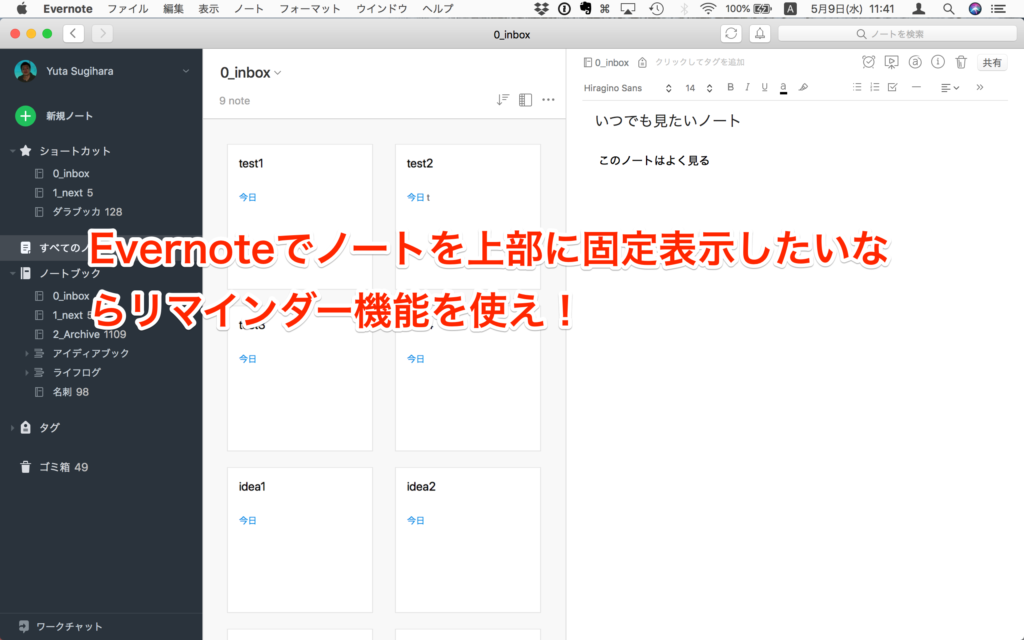
Task: Collapse the ショートカット section
Action: pyautogui.click(x=12, y=152)
